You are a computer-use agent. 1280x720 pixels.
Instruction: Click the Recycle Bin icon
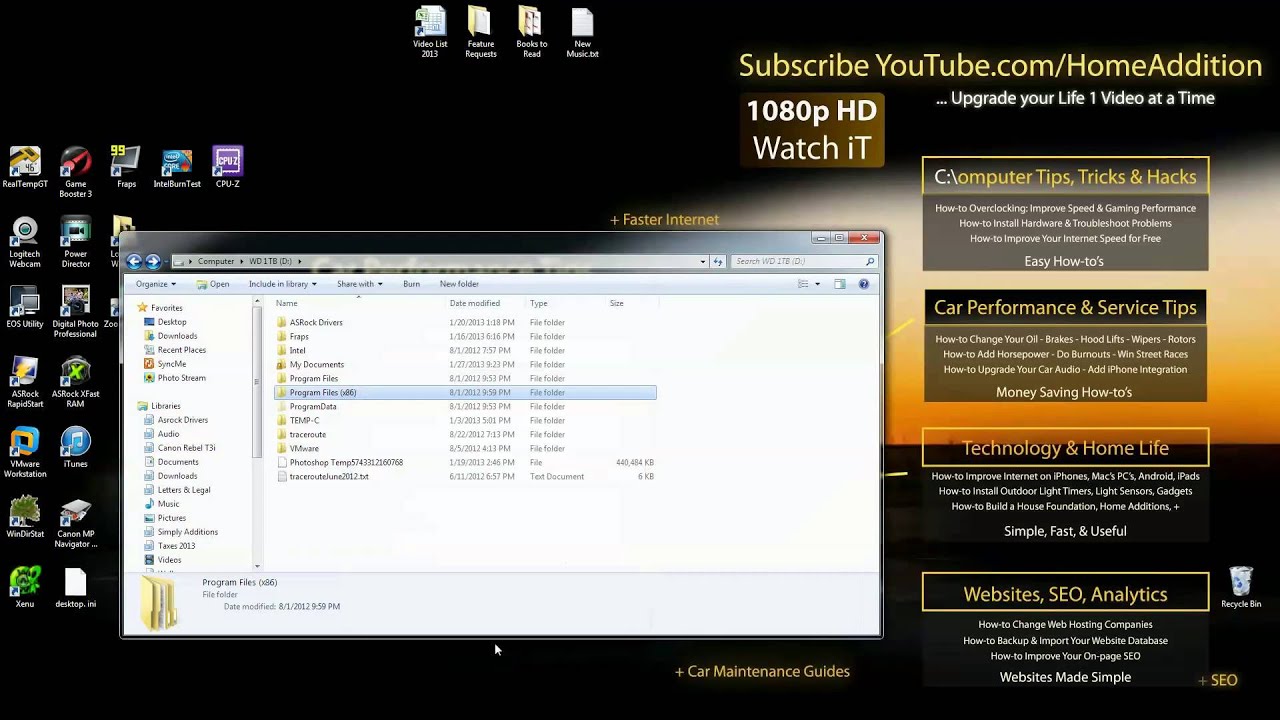[1241, 587]
